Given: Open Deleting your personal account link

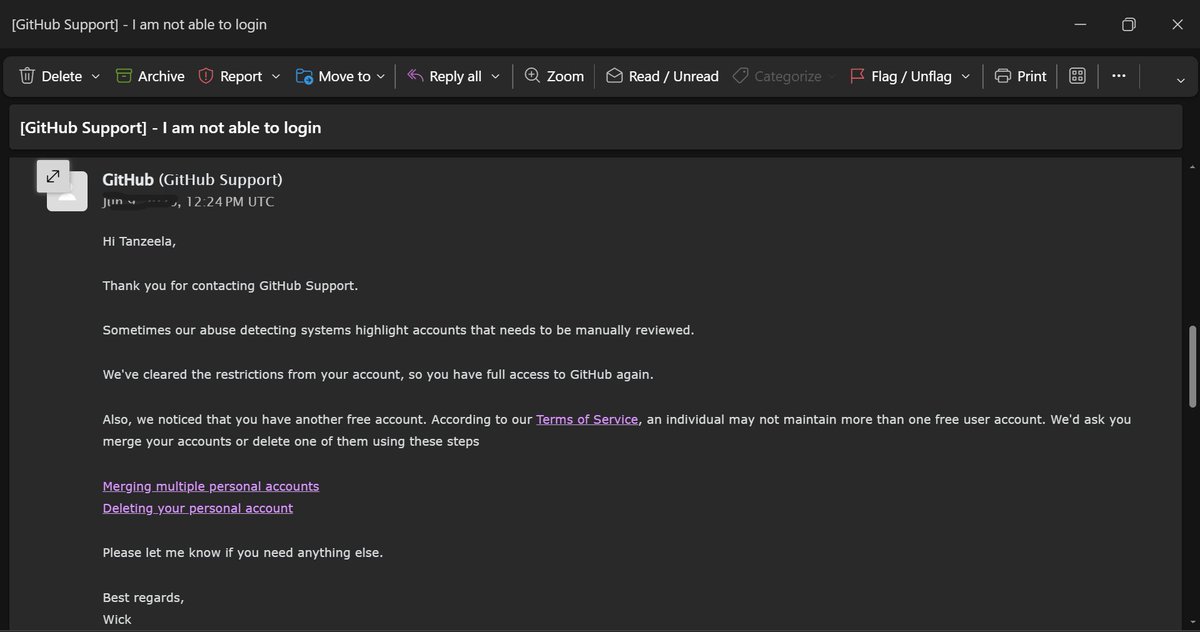Looking at the screenshot, I should pyautogui.click(x=198, y=508).
